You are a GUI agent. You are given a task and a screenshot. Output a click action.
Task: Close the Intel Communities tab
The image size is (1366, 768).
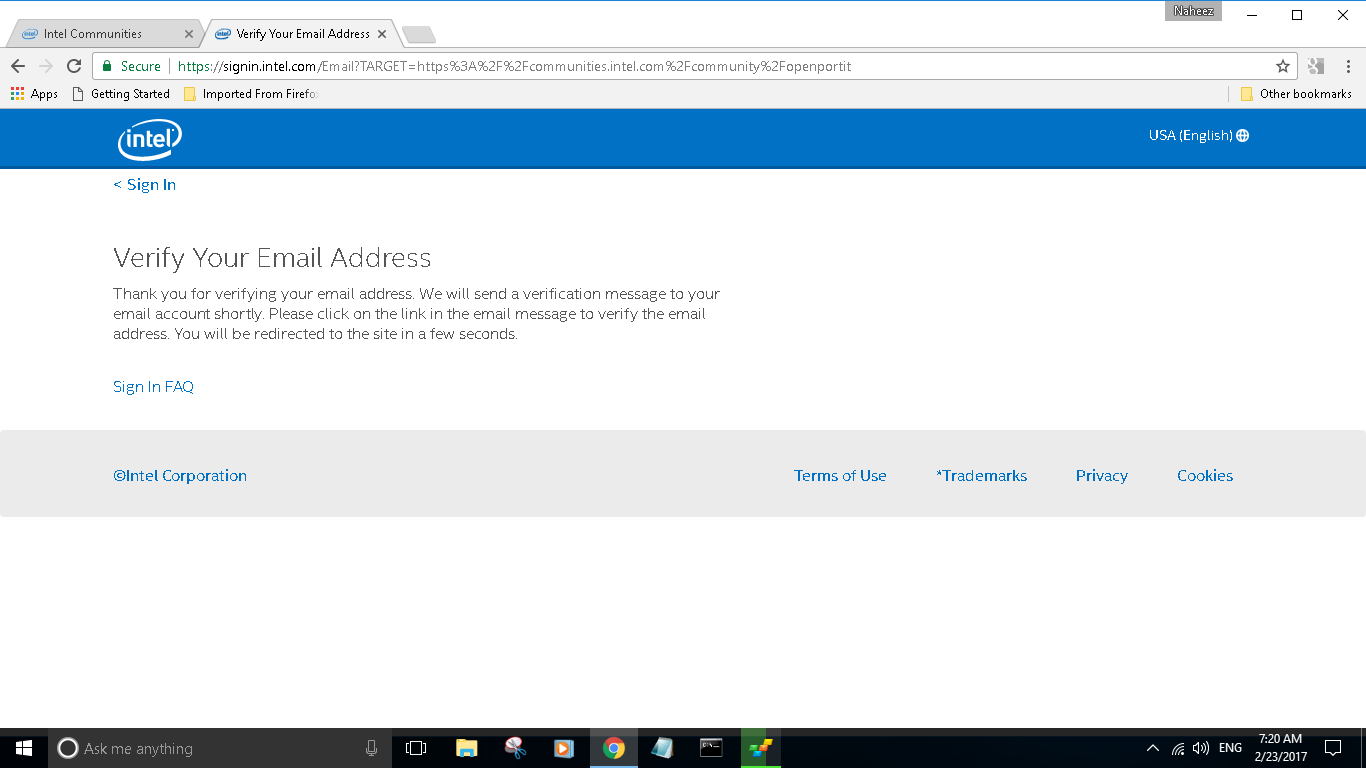189,34
